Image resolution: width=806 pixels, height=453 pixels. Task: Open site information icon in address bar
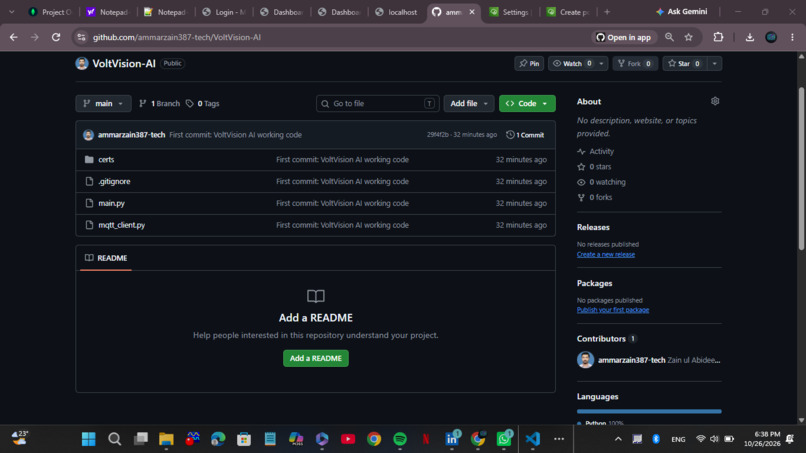[x=81, y=37]
